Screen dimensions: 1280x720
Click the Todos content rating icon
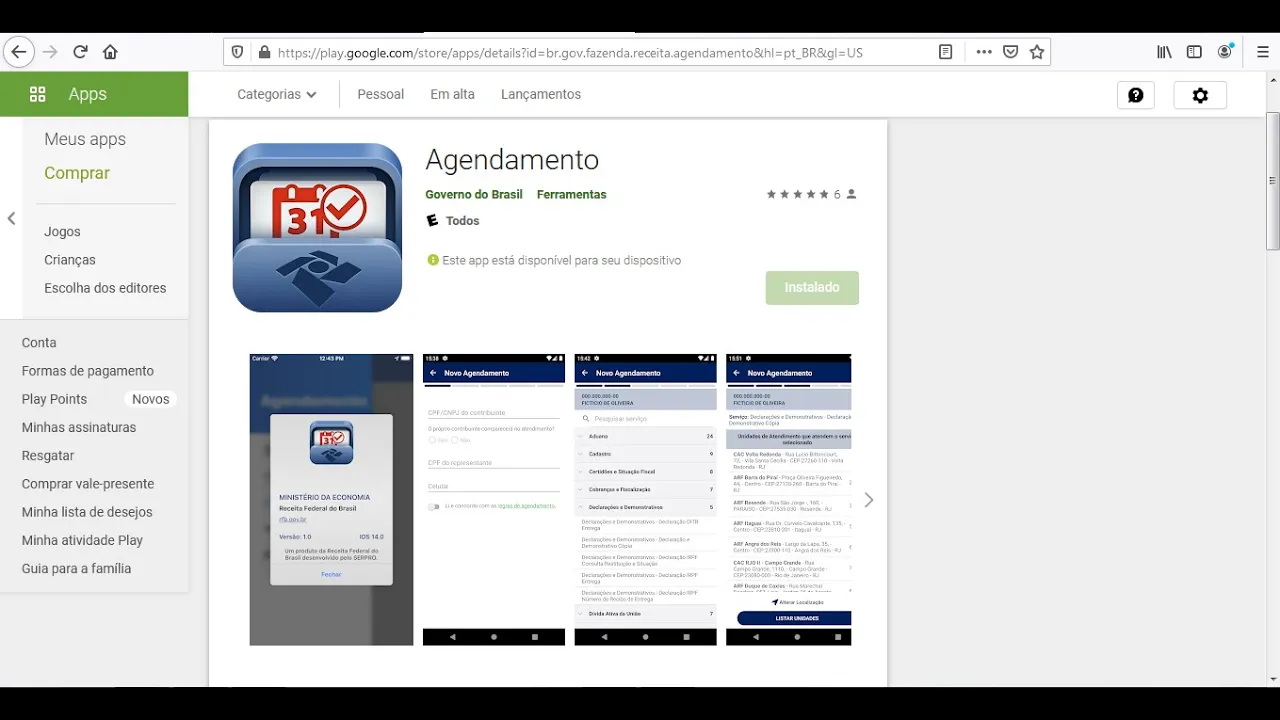(432, 220)
